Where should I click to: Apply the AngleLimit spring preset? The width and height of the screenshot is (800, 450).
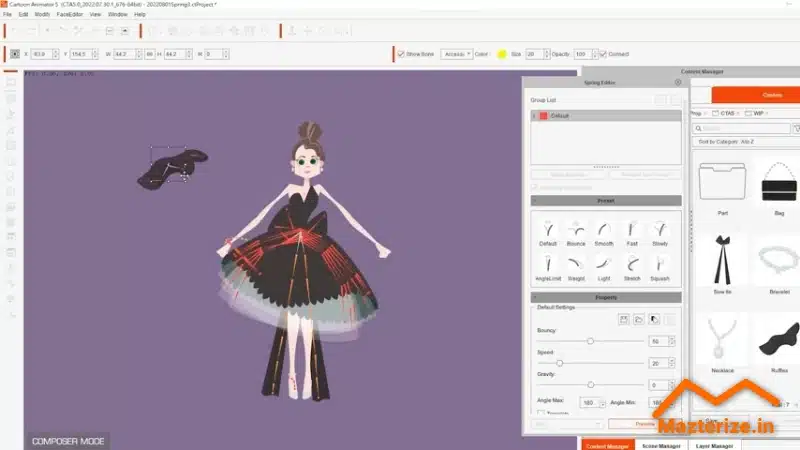pos(548,268)
